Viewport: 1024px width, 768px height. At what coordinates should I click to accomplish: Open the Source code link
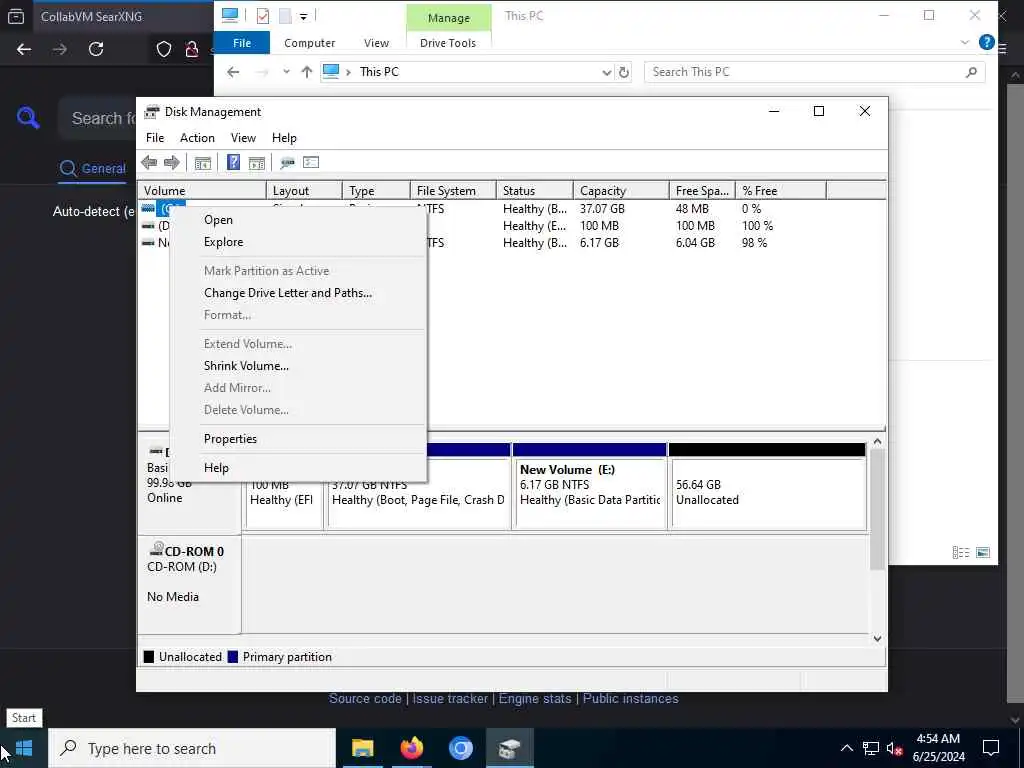point(365,699)
